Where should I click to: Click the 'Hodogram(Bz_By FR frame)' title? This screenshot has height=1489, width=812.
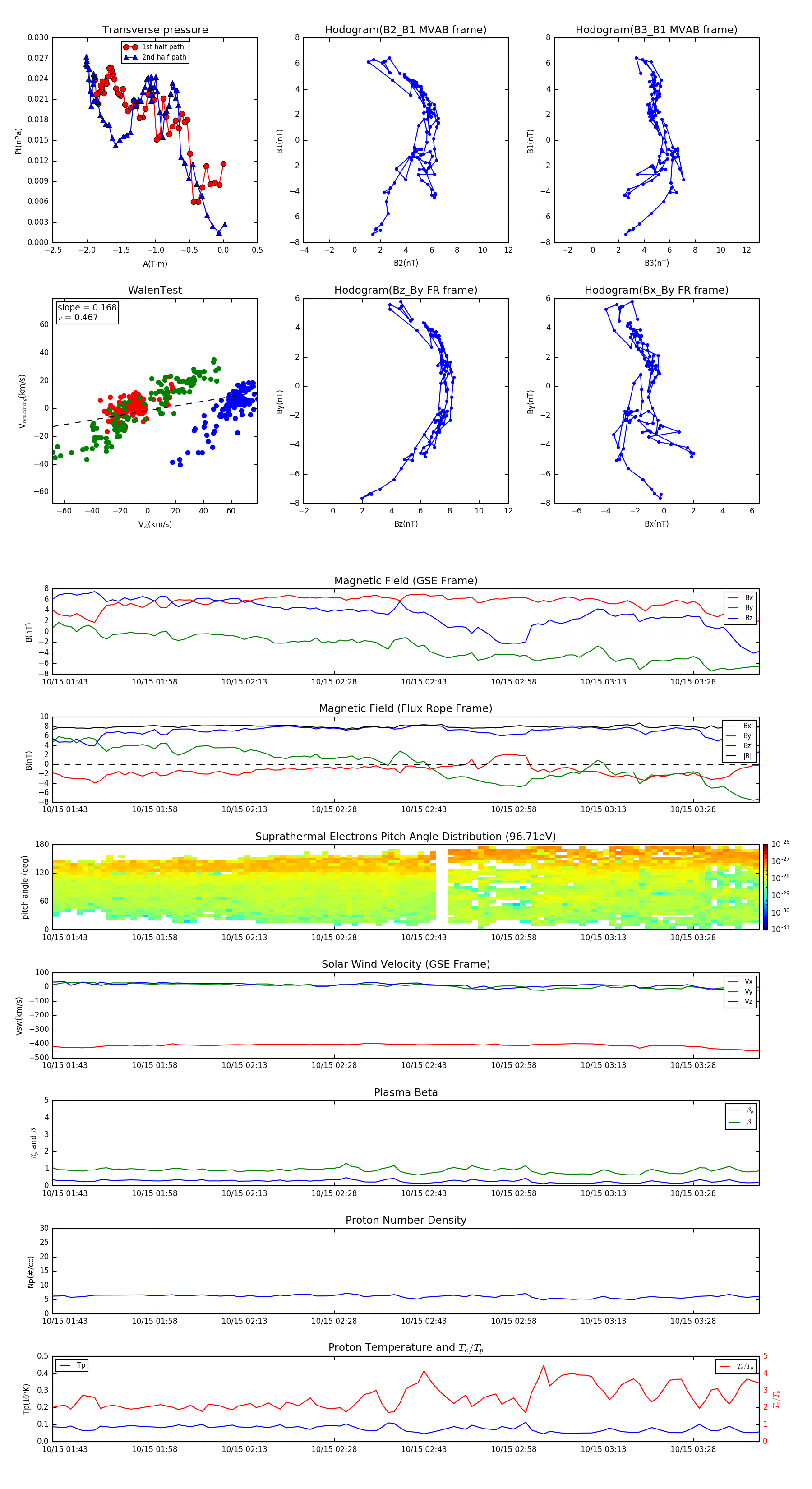pyautogui.click(x=406, y=290)
